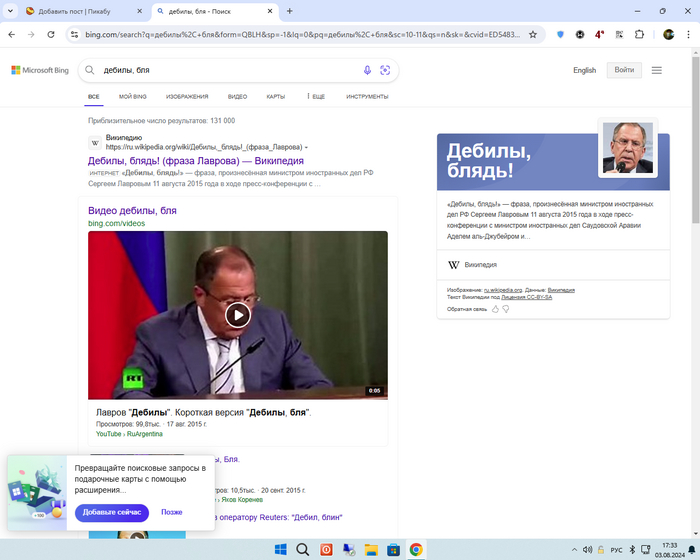This screenshot has width=700, height=560.
Task: Open a new browser tab
Action: [289, 11]
